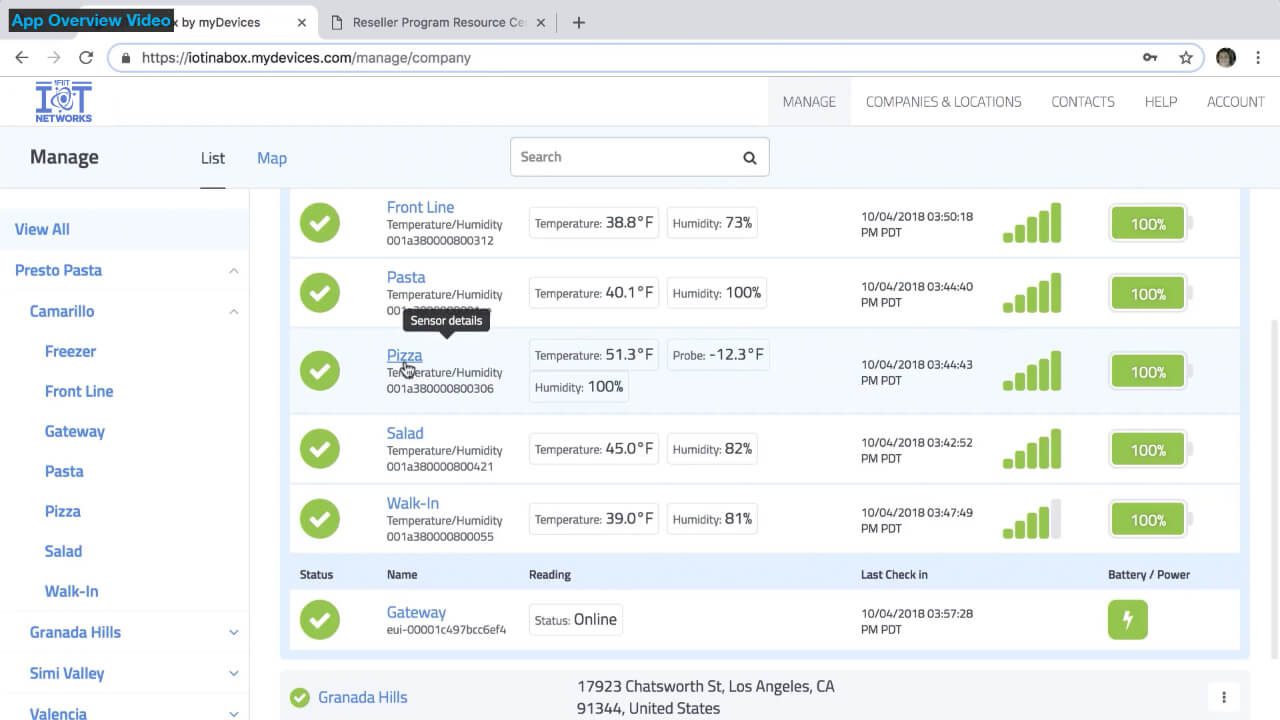Click the Walk-In sensor name link
1280x720 pixels.
412,503
